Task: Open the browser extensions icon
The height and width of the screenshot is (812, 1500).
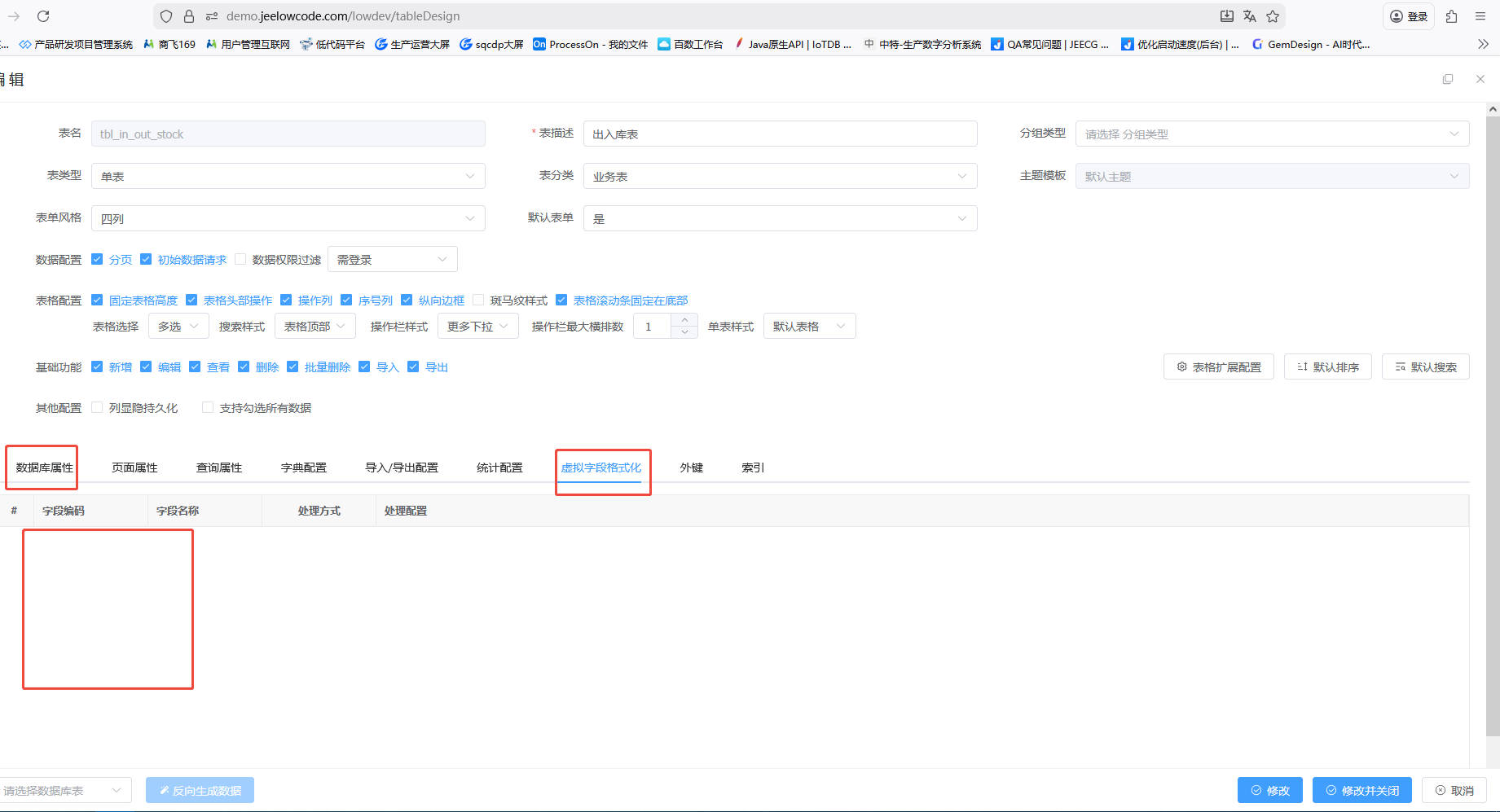Action: (x=1451, y=16)
